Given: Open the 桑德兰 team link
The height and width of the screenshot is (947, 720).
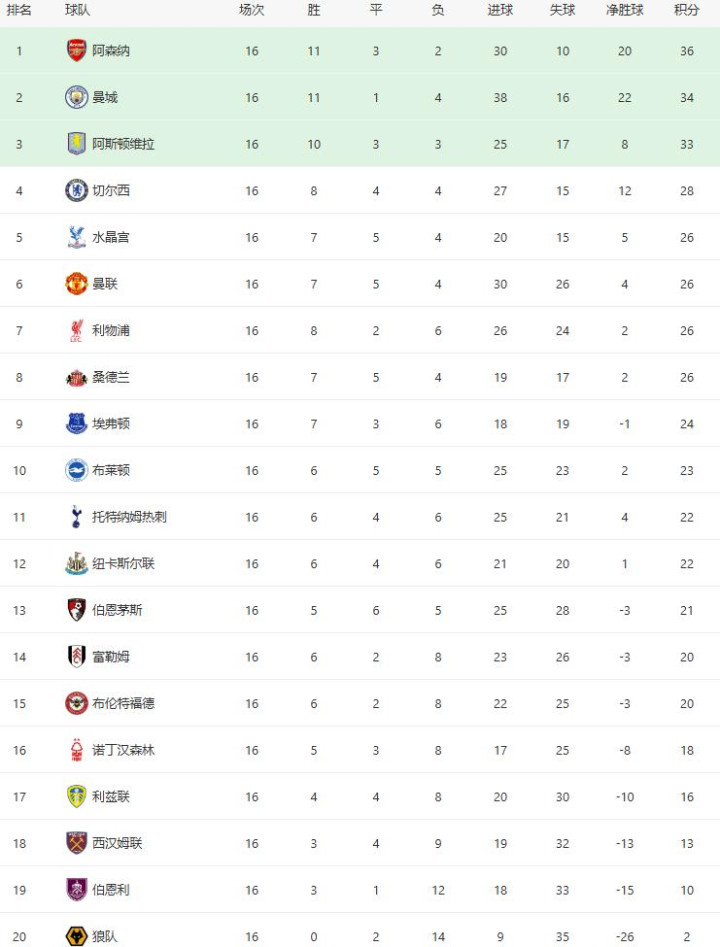Looking at the screenshot, I should coord(110,377).
